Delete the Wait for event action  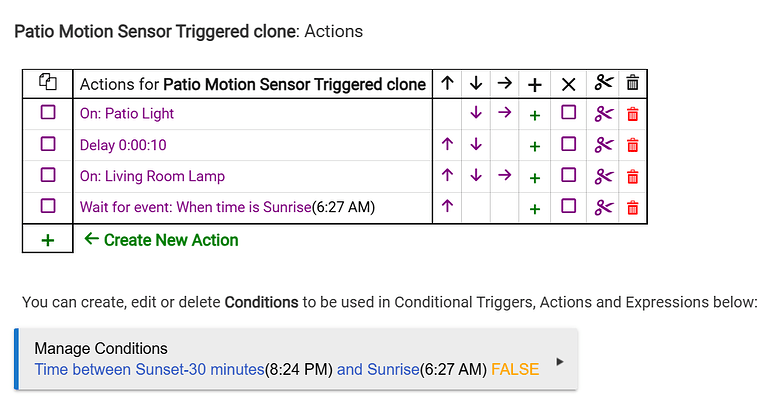click(631, 208)
